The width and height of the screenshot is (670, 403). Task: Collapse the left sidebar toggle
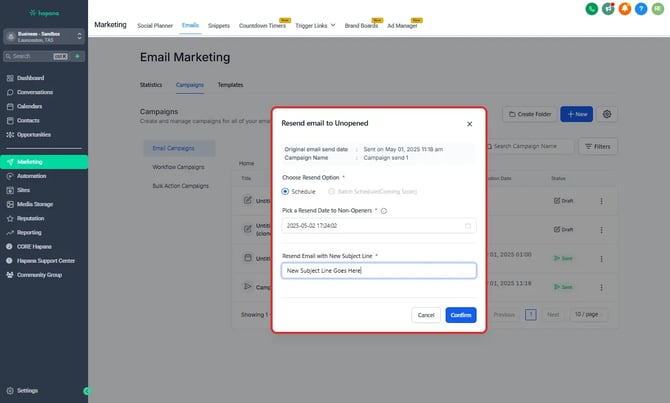[87, 390]
